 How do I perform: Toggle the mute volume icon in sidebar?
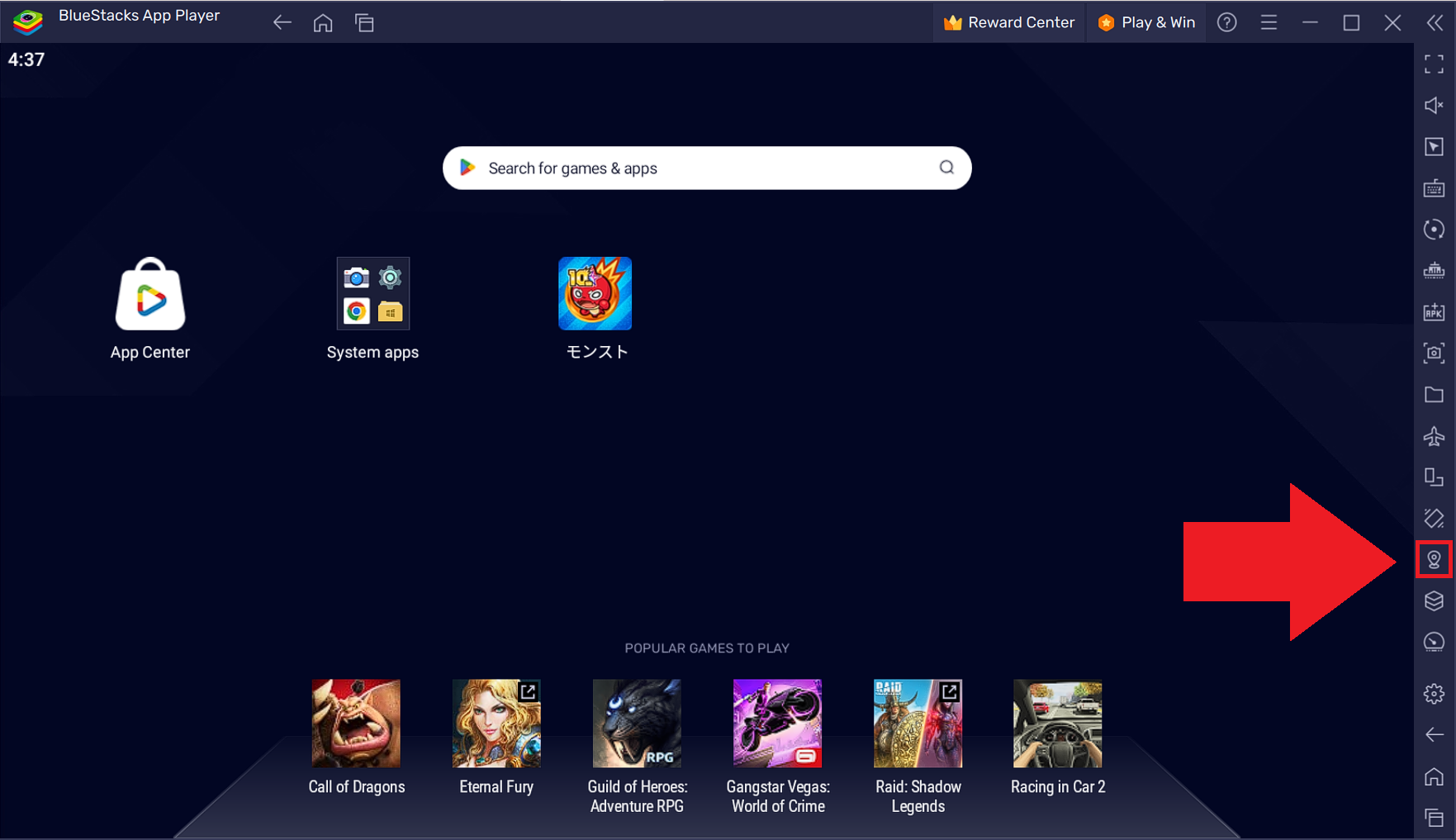click(1435, 105)
